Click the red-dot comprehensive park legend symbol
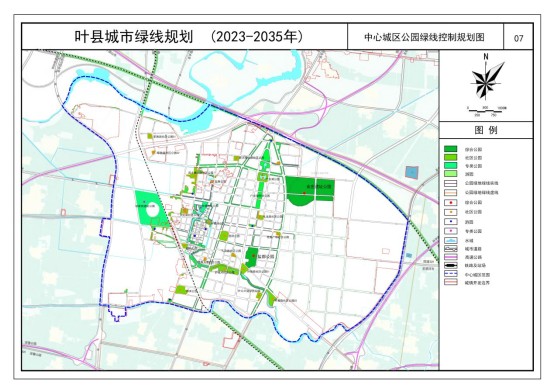The image size is (554, 392). coord(450,203)
